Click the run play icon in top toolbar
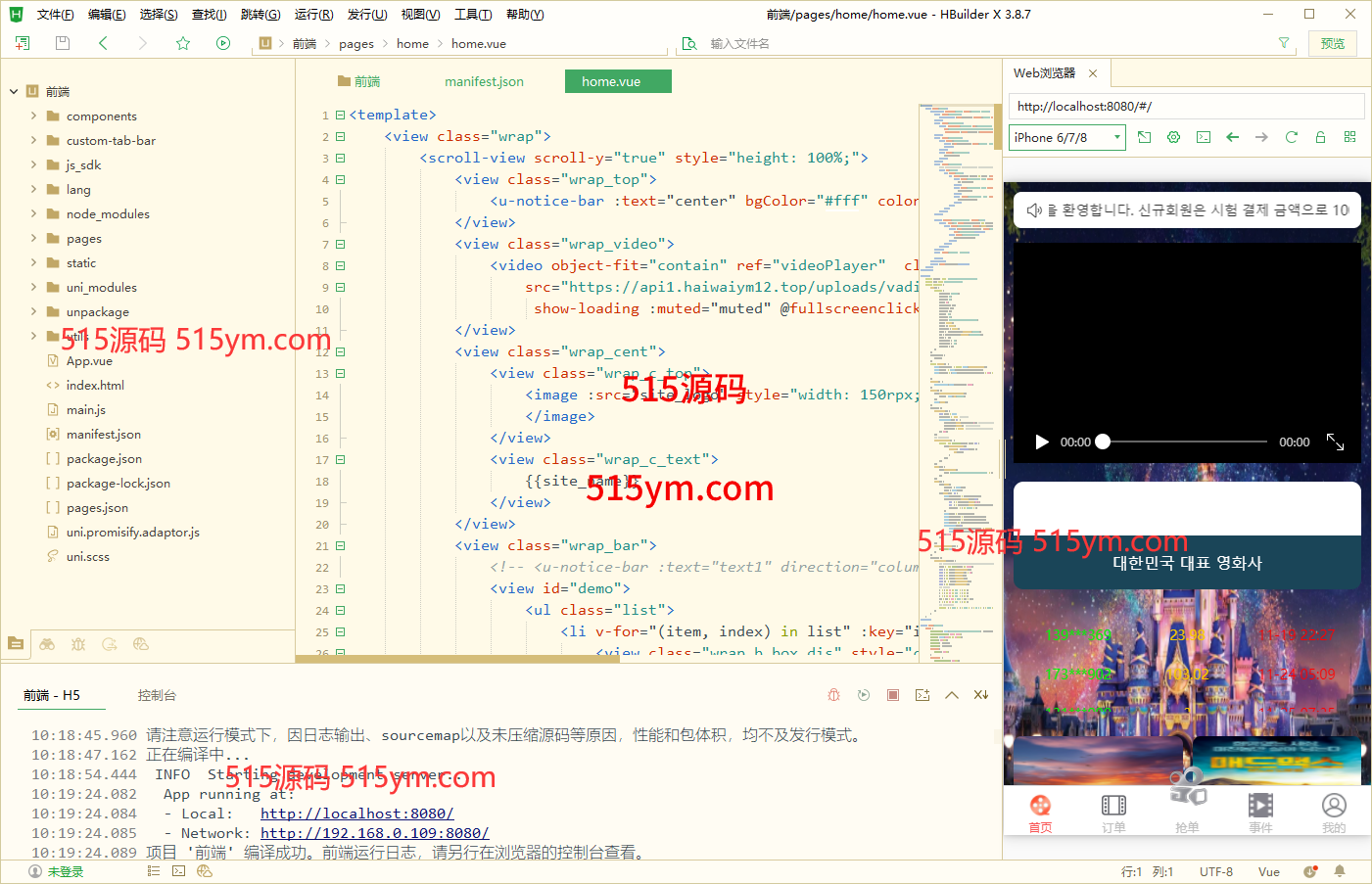Screen dimensions: 1372x884 coord(223,43)
